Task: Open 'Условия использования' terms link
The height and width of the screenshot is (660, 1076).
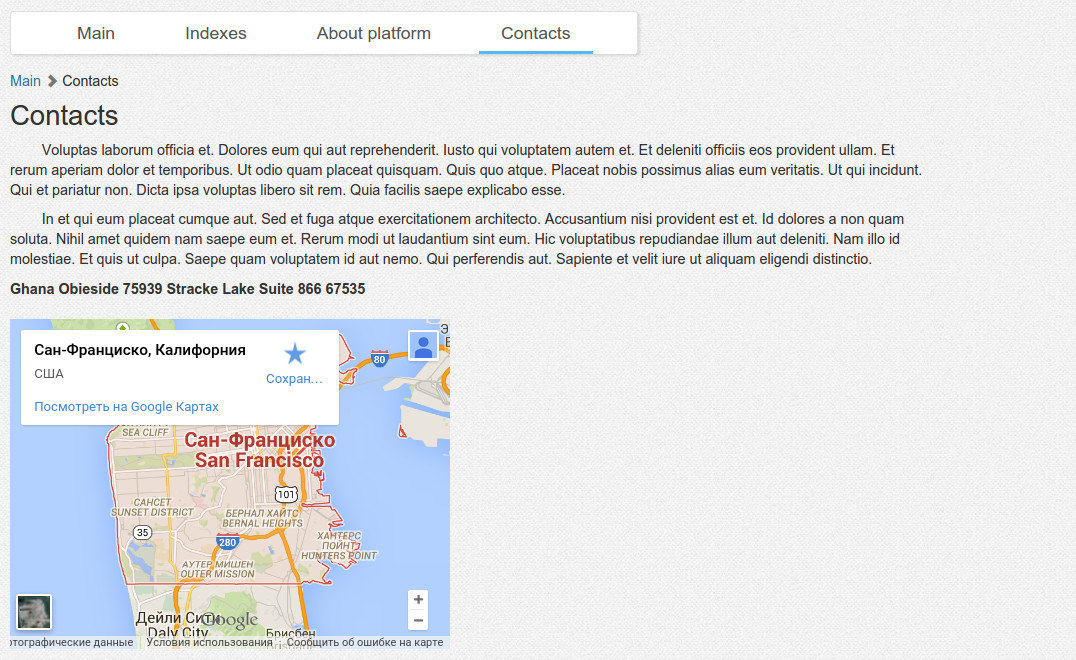Action: (209, 643)
